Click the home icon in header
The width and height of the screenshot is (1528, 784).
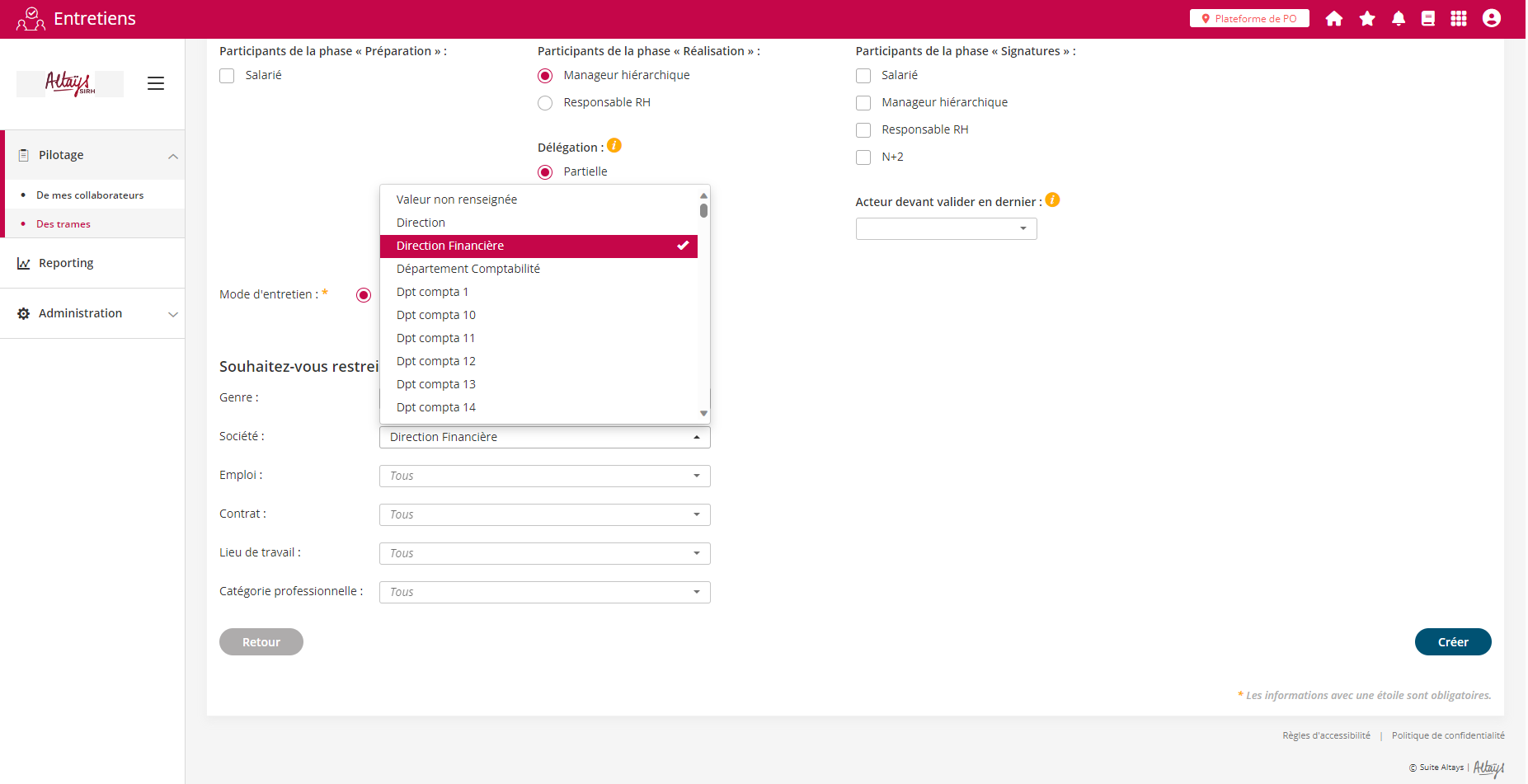[x=1333, y=19]
